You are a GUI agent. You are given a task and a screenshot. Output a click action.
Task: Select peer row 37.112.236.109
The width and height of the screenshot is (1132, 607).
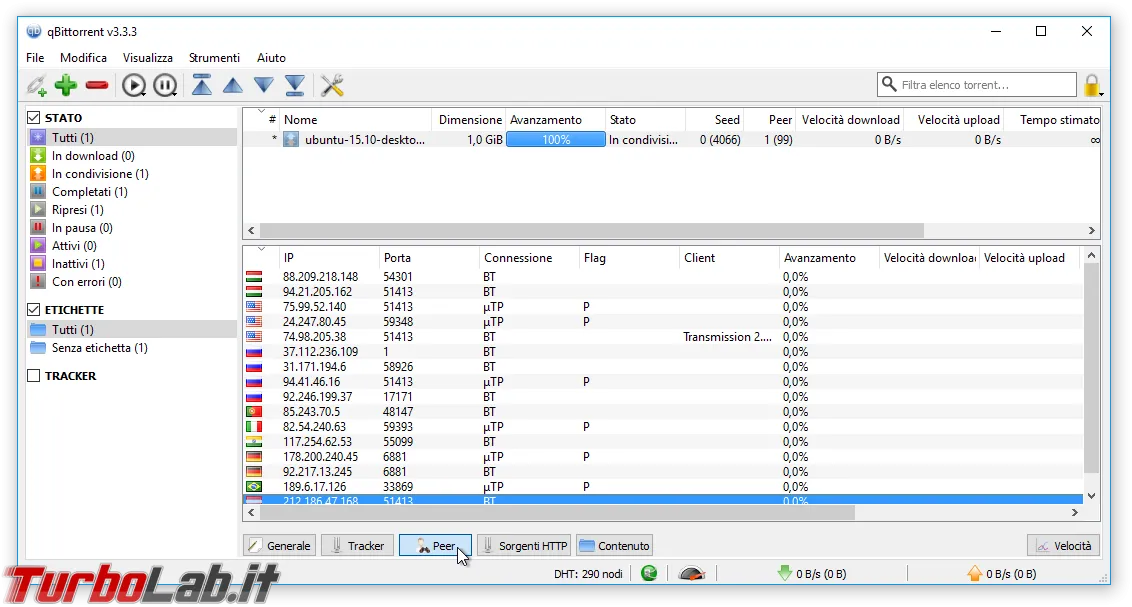(663, 351)
